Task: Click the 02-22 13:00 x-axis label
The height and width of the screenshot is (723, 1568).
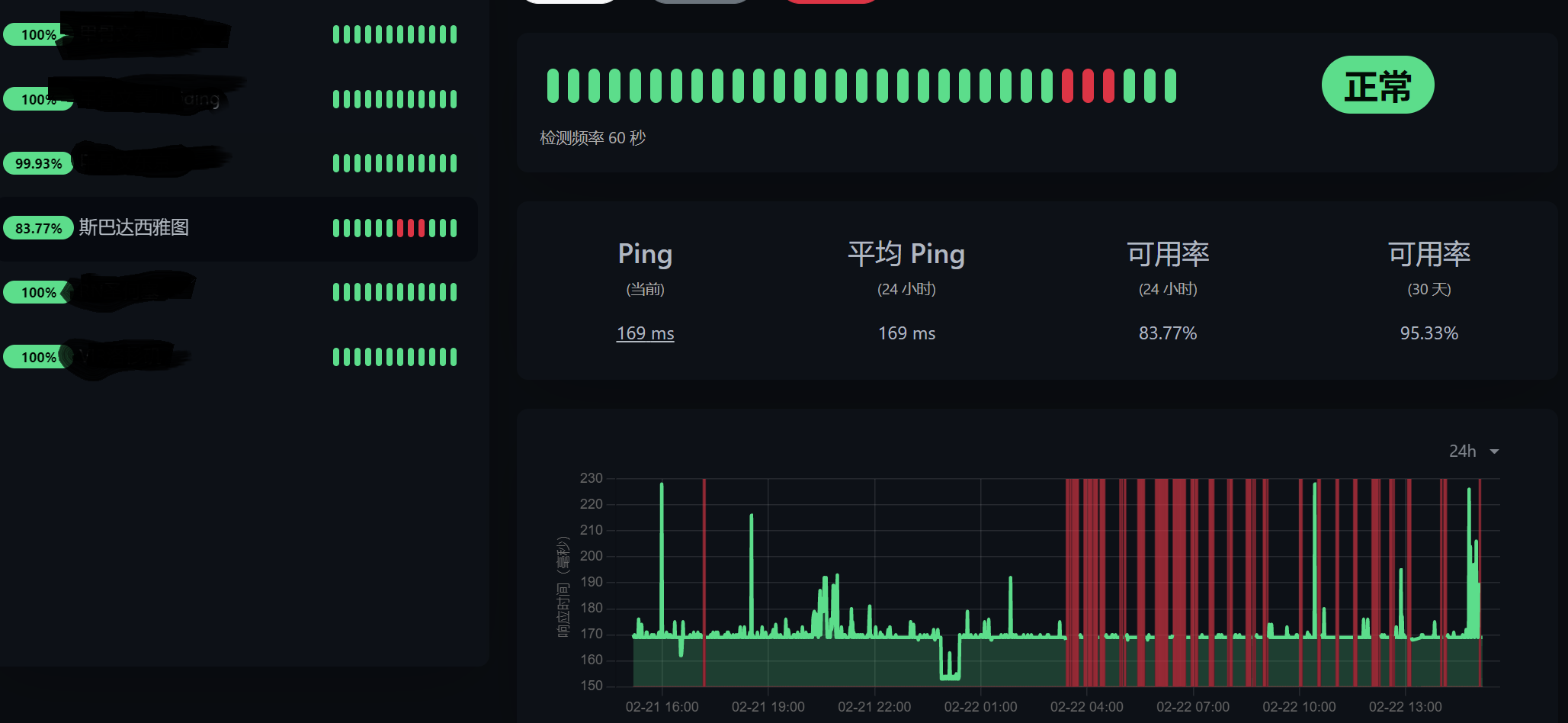Action: point(1405,707)
